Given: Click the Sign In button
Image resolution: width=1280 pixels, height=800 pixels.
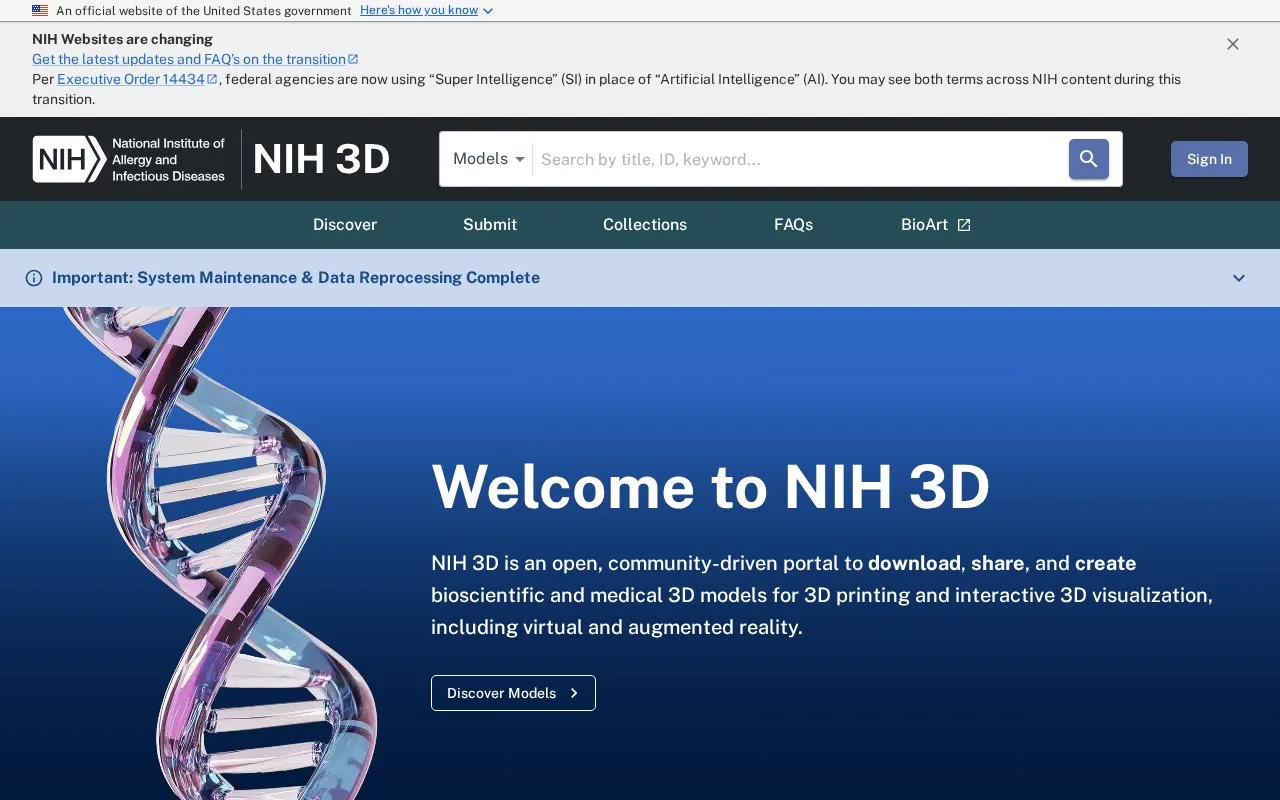Looking at the screenshot, I should (x=1209, y=159).
